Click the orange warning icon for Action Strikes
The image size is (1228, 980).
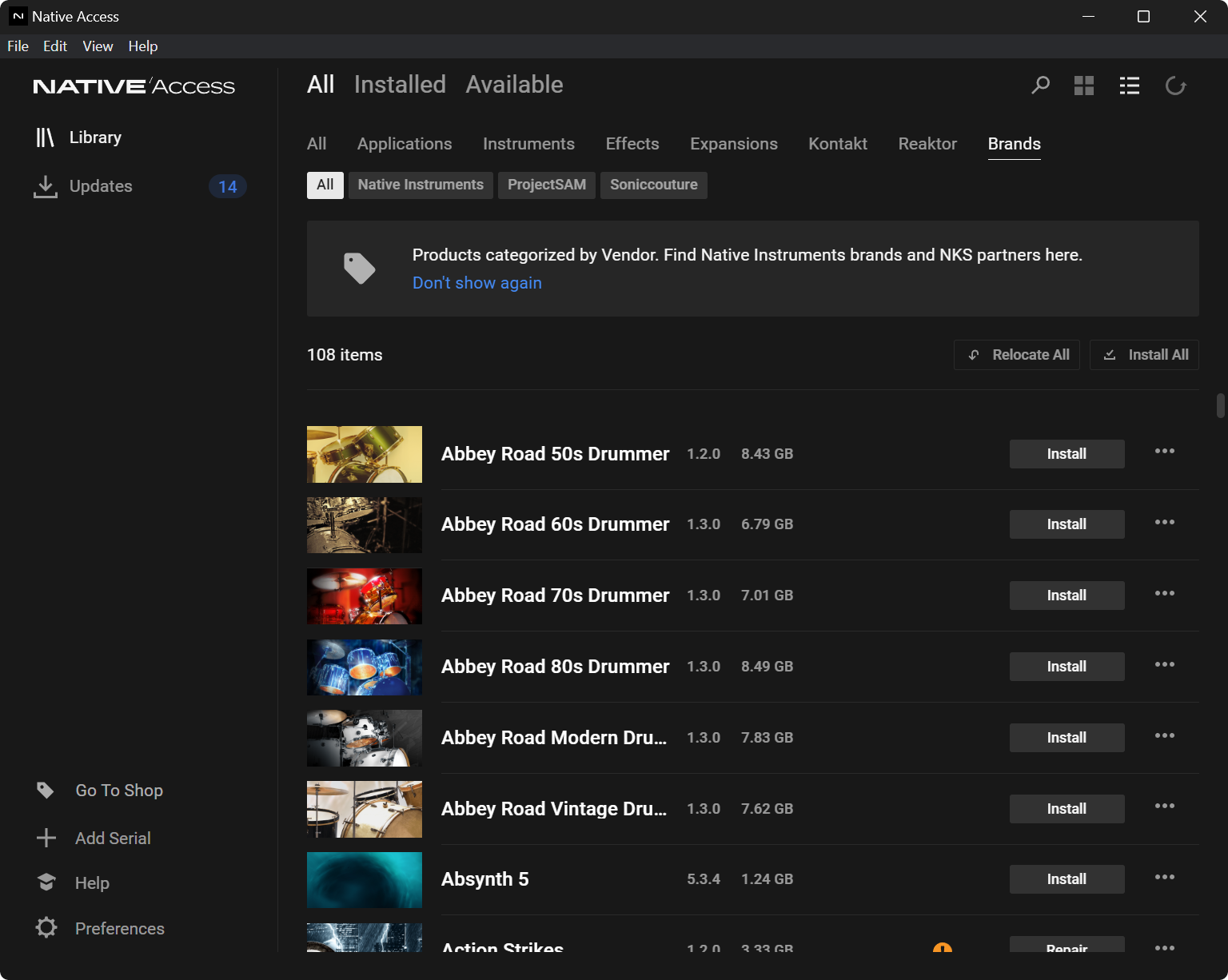pyautogui.click(x=943, y=947)
